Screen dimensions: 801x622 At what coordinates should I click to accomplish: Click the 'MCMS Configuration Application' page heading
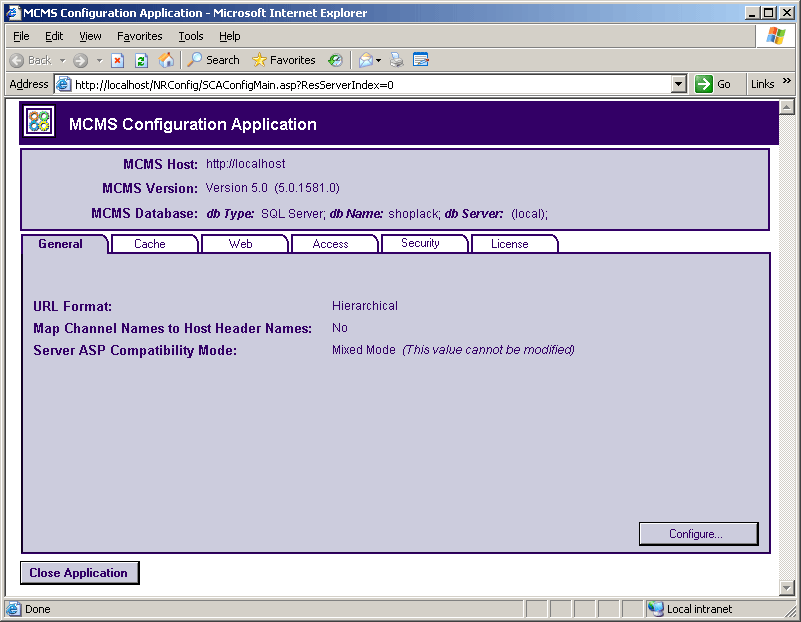193,124
